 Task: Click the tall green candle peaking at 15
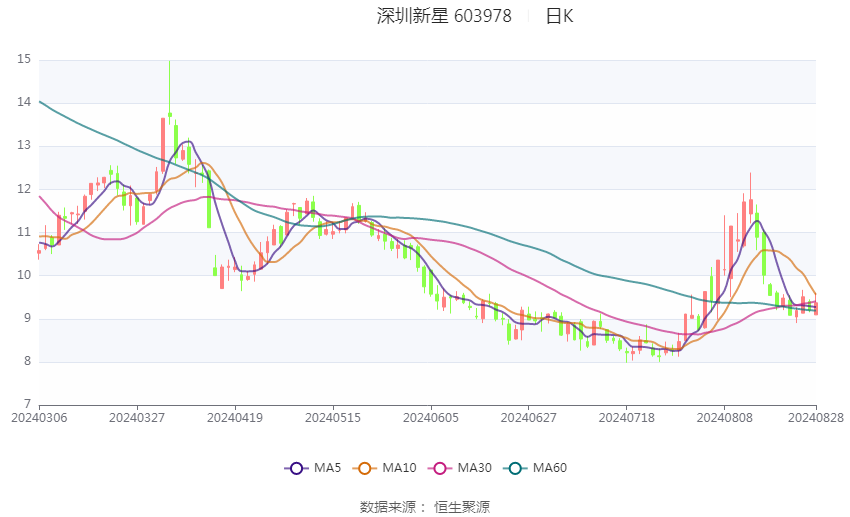pos(170,92)
